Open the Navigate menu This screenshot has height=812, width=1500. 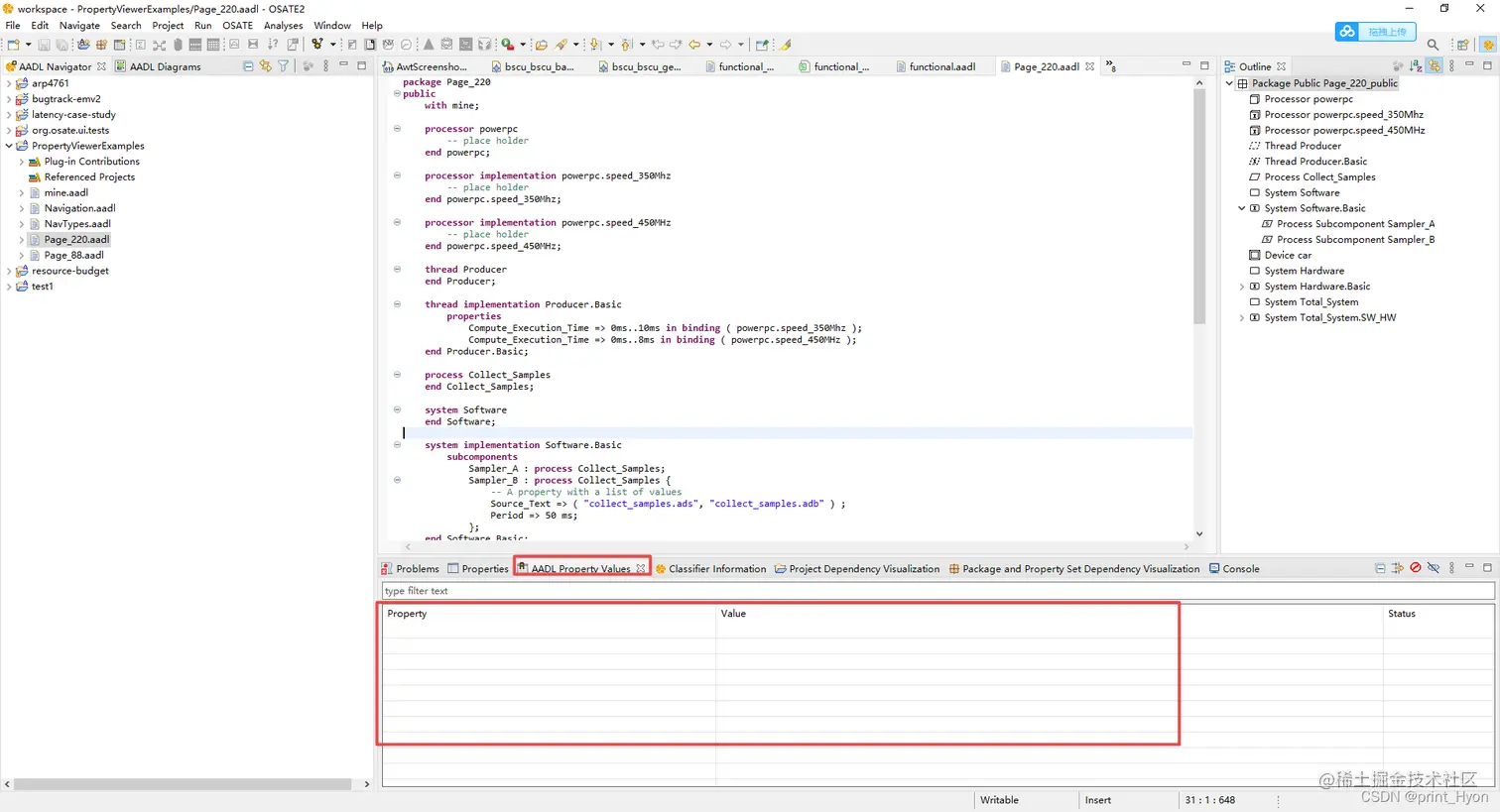pyautogui.click(x=79, y=26)
